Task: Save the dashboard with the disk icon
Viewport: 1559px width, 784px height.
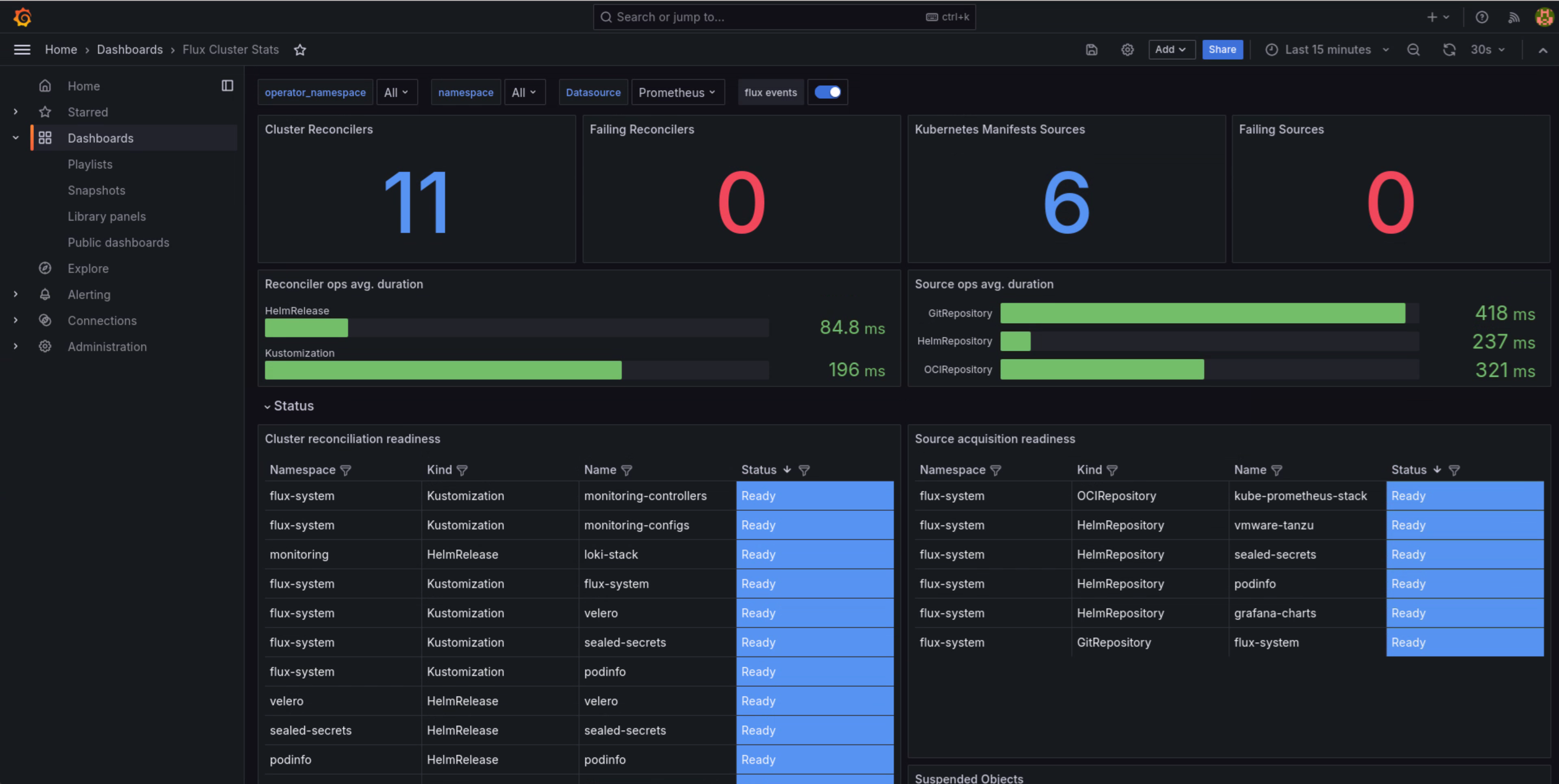Action: pyautogui.click(x=1091, y=49)
